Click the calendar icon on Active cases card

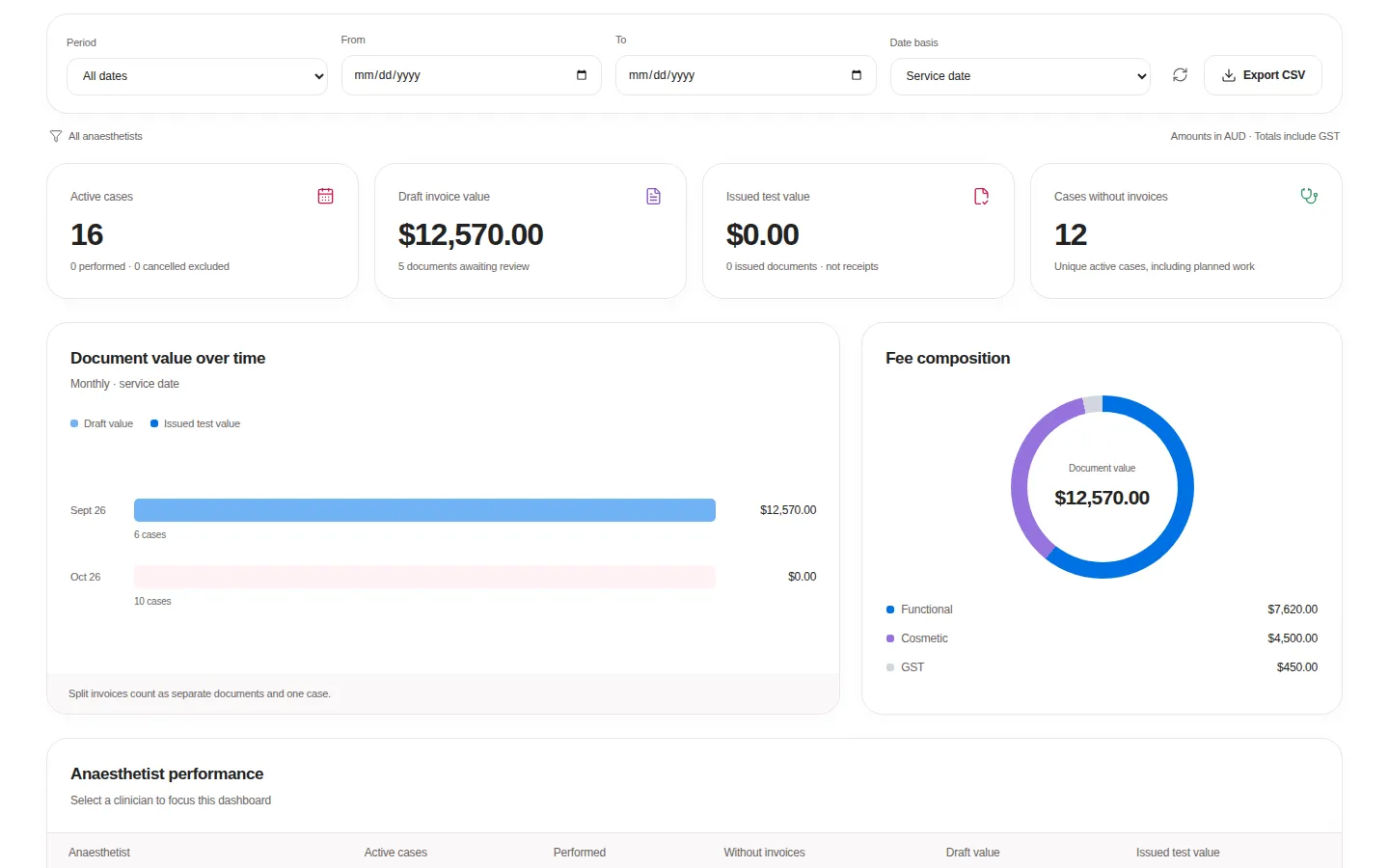[325, 196]
